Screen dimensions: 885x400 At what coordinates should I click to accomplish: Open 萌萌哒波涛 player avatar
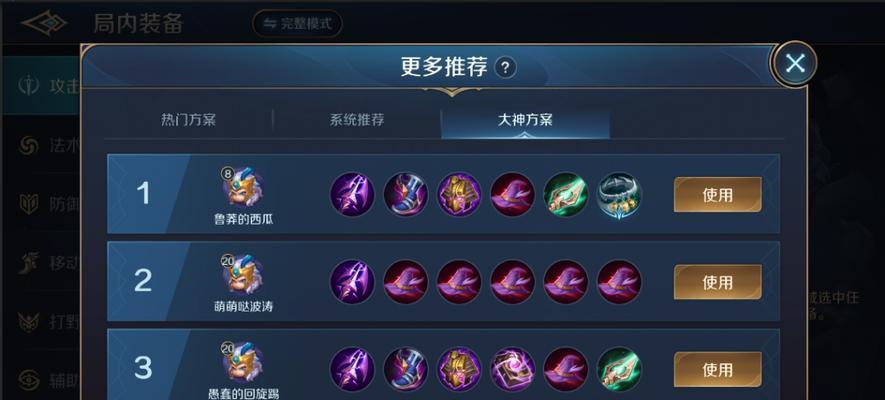click(x=243, y=275)
